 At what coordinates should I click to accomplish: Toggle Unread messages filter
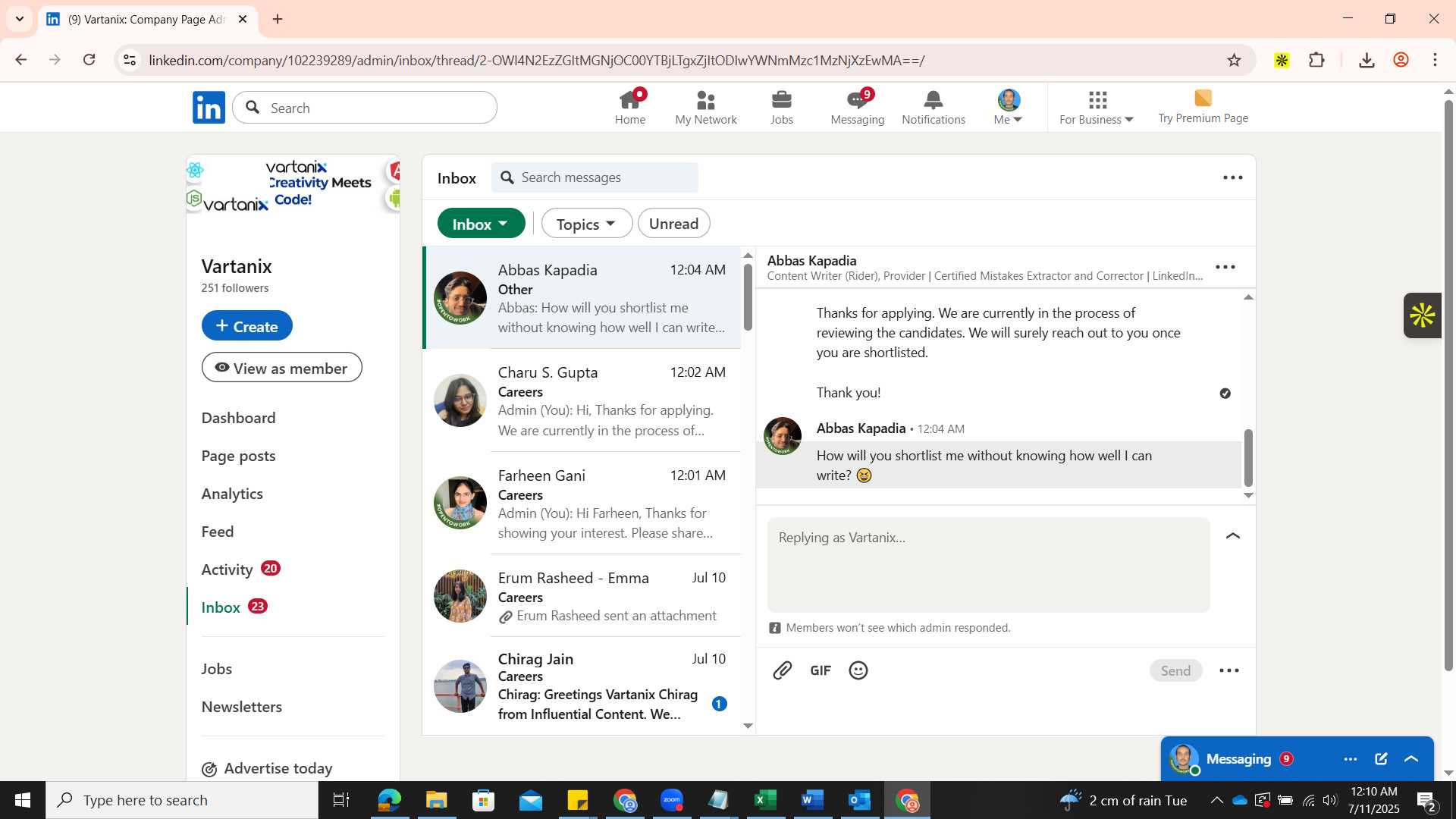[673, 224]
